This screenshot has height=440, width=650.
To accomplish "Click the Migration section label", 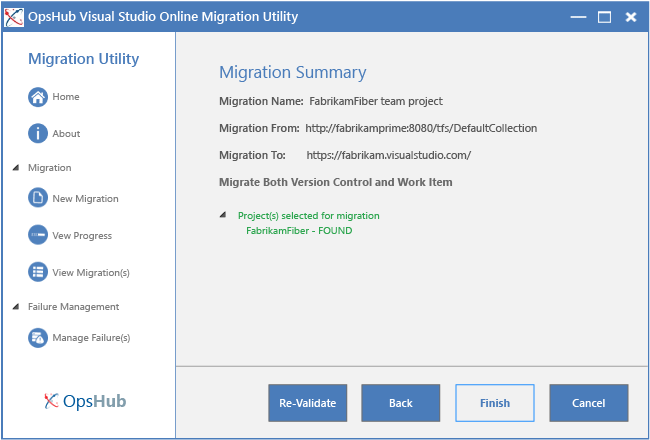I will [50, 168].
